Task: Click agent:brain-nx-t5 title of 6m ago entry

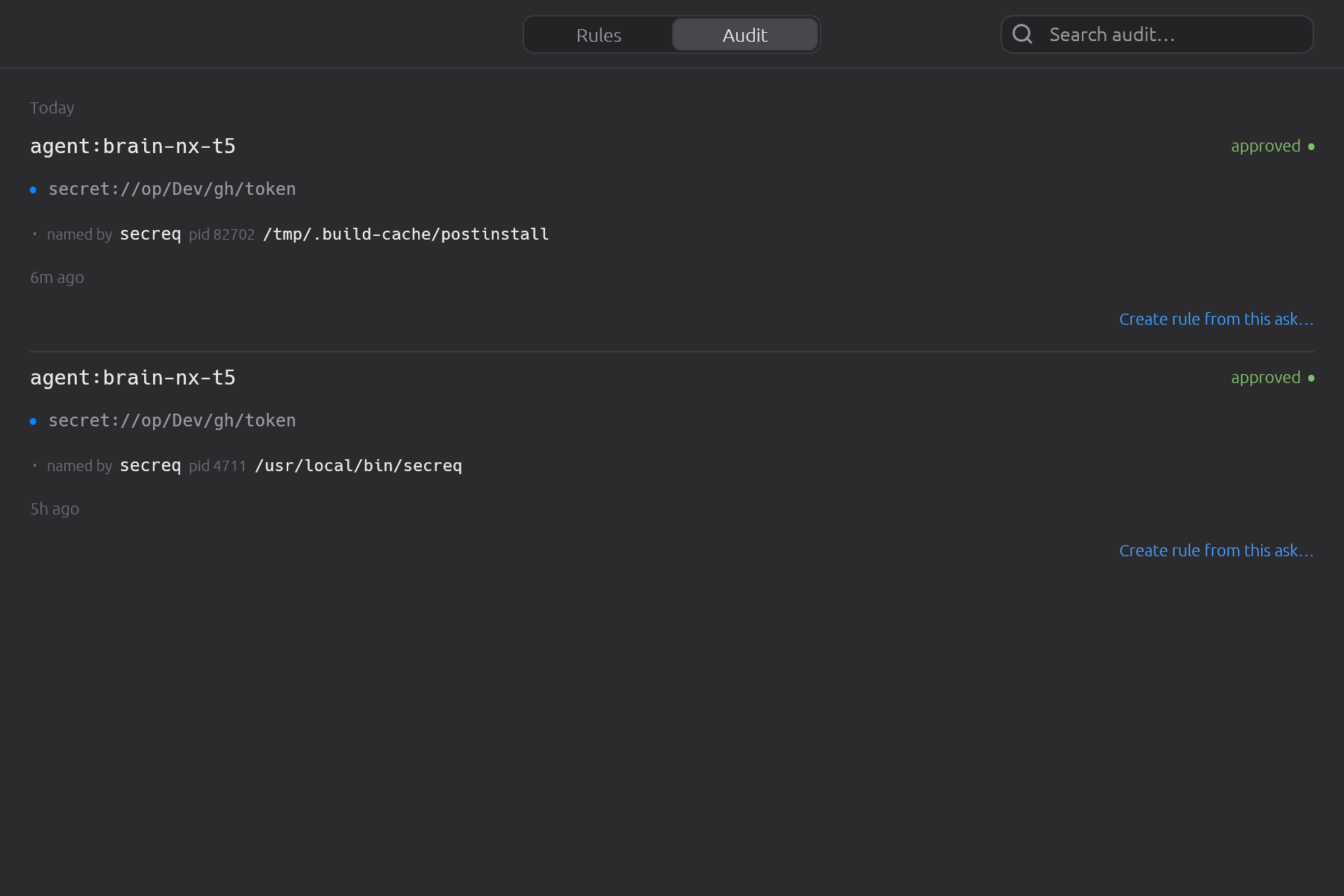Action: coord(133,146)
